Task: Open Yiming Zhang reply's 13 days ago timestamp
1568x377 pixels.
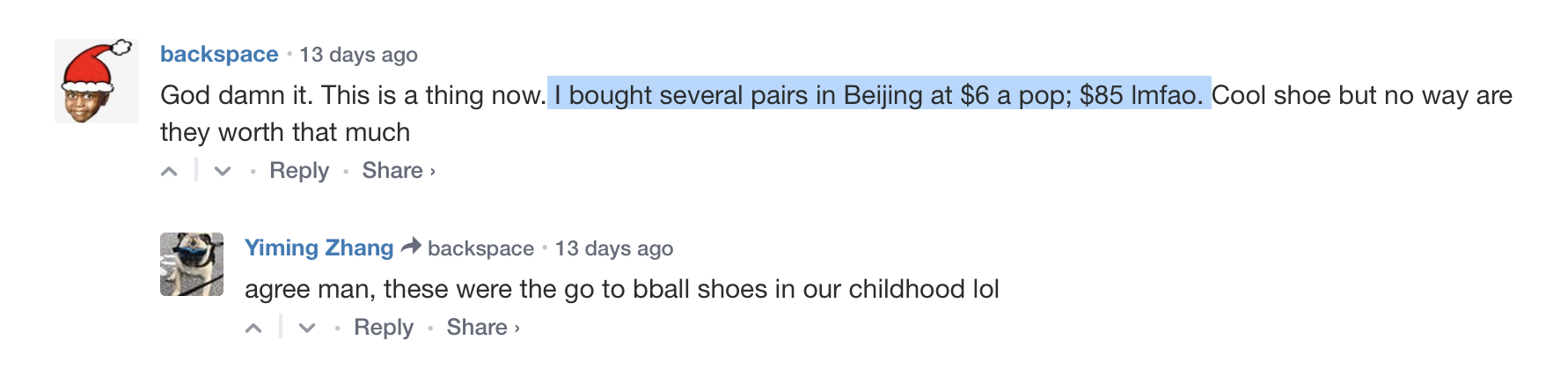Action: point(613,249)
